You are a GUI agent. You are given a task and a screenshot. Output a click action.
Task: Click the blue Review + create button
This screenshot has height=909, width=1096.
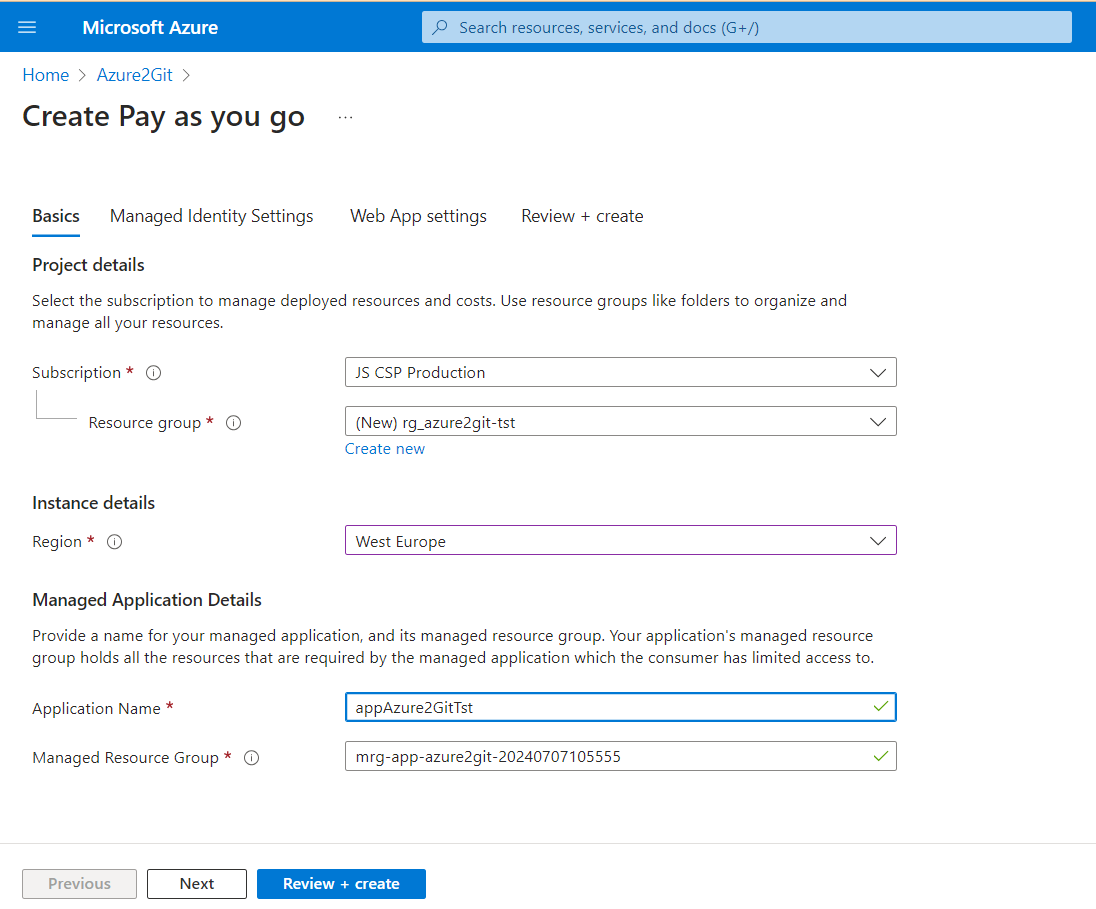click(341, 884)
